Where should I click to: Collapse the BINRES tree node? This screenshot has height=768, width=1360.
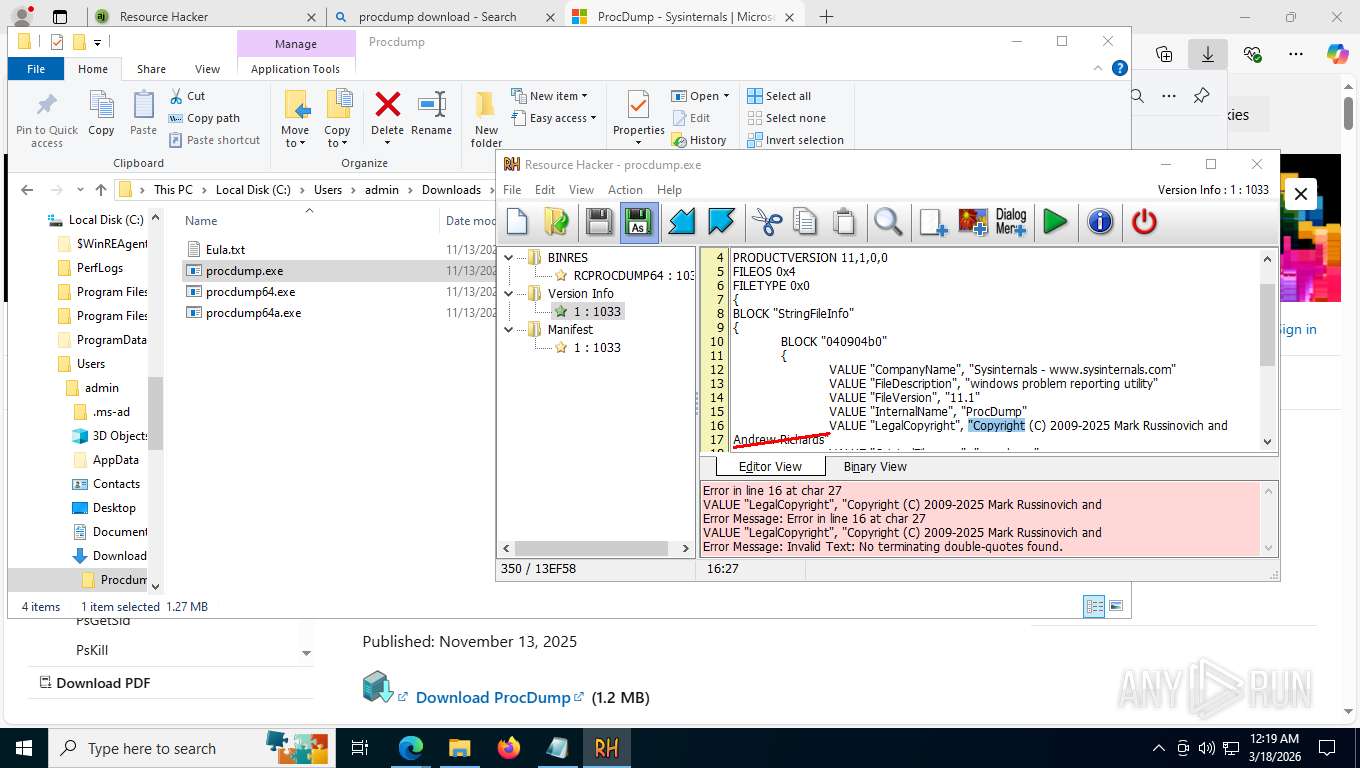[509, 257]
